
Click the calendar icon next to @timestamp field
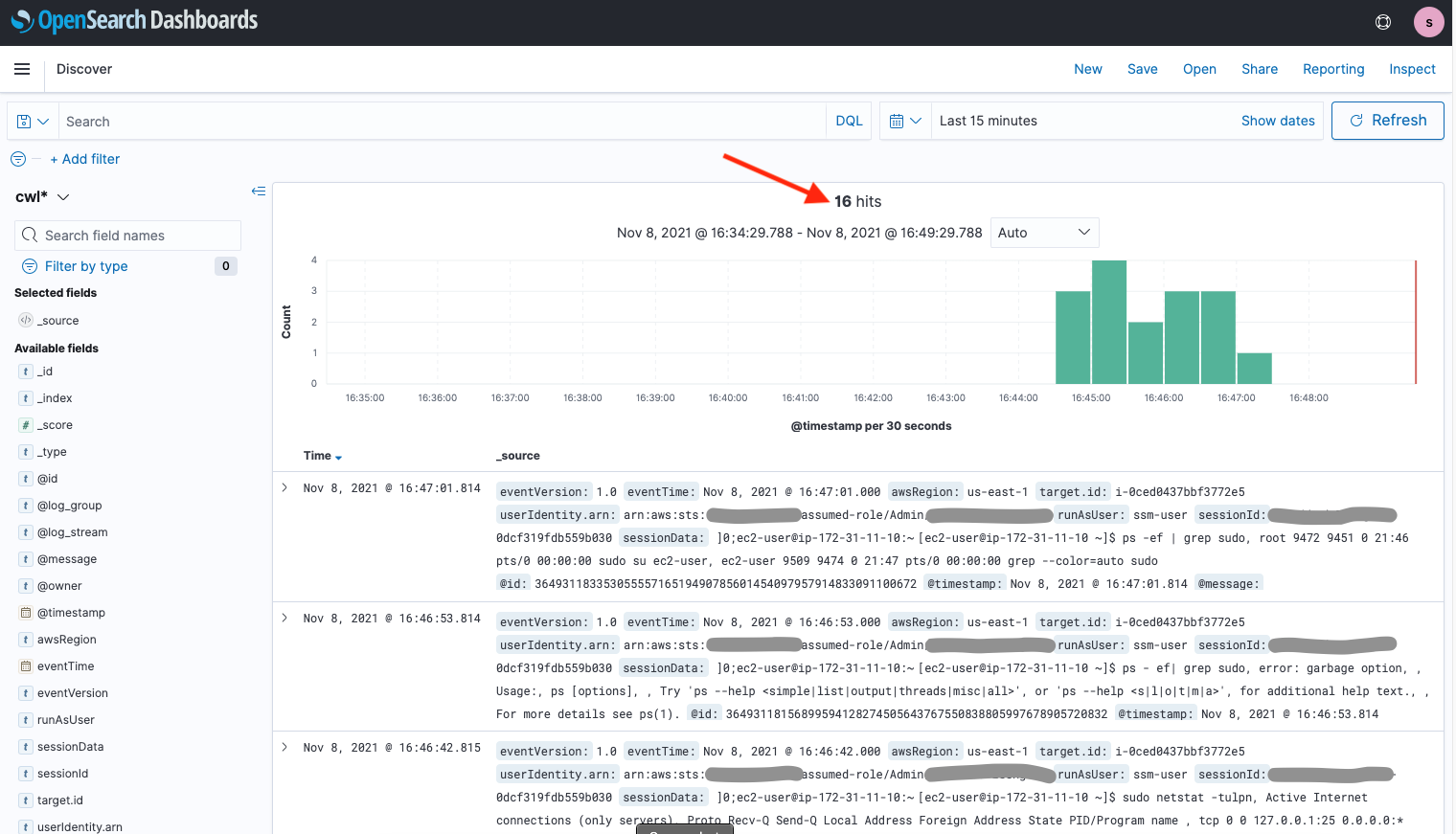coord(26,612)
